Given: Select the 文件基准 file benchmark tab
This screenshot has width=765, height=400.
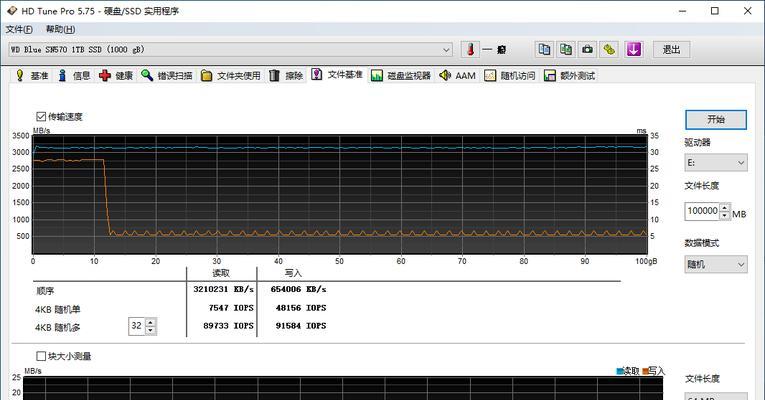Looking at the screenshot, I should pos(338,75).
